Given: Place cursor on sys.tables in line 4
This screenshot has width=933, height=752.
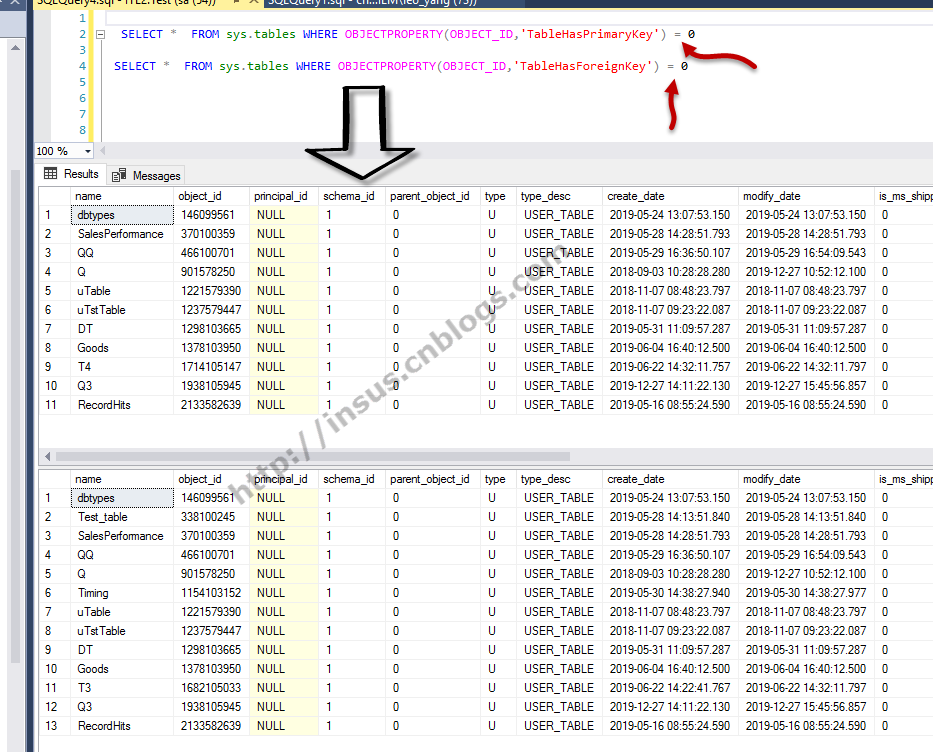Looking at the screenshot, I should pos(253,66).
